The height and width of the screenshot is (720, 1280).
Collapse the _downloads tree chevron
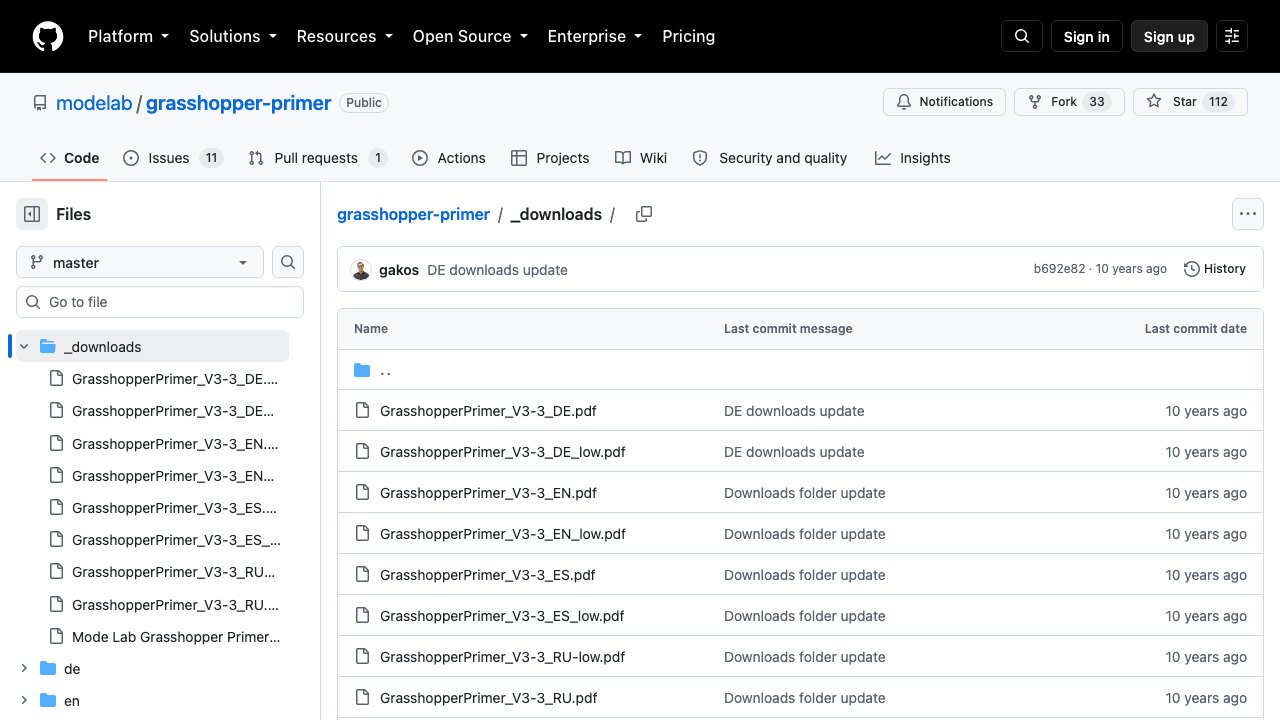point(24,347)
